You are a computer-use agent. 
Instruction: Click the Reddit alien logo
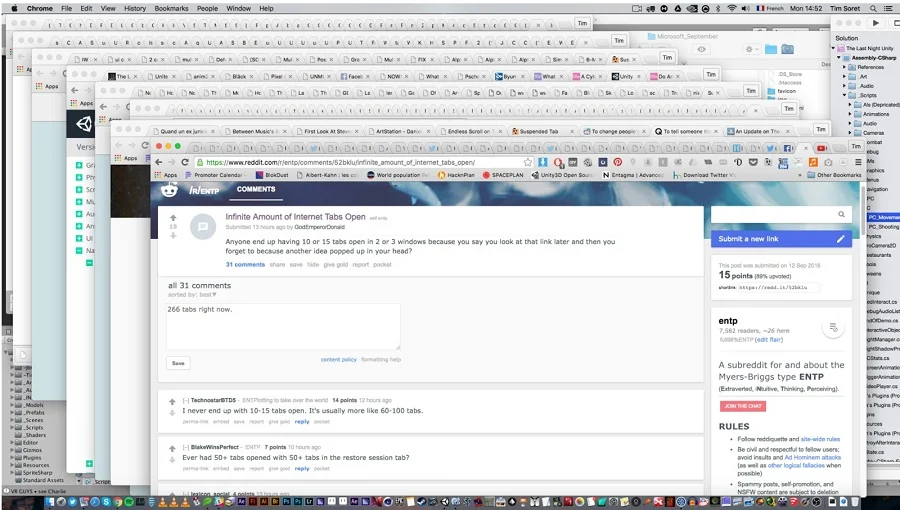(x=166, y=188)
